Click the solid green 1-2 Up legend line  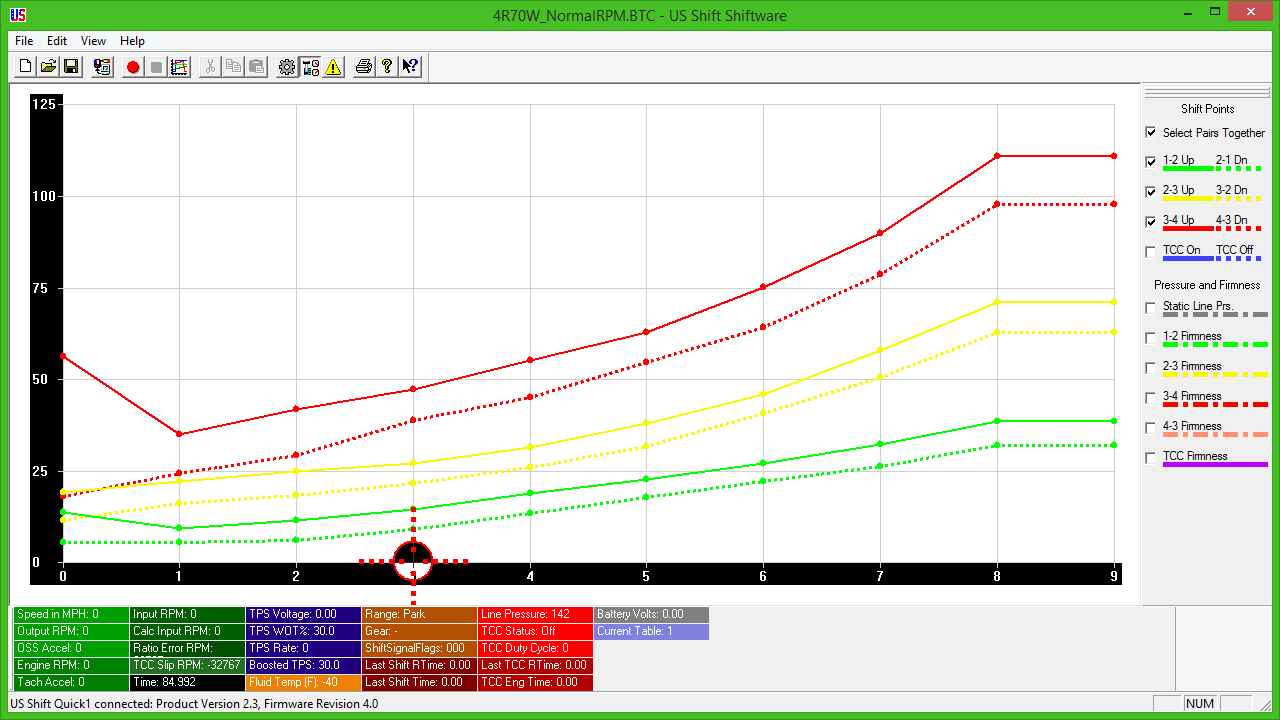pyautogui.click(x=1188, y=169)
